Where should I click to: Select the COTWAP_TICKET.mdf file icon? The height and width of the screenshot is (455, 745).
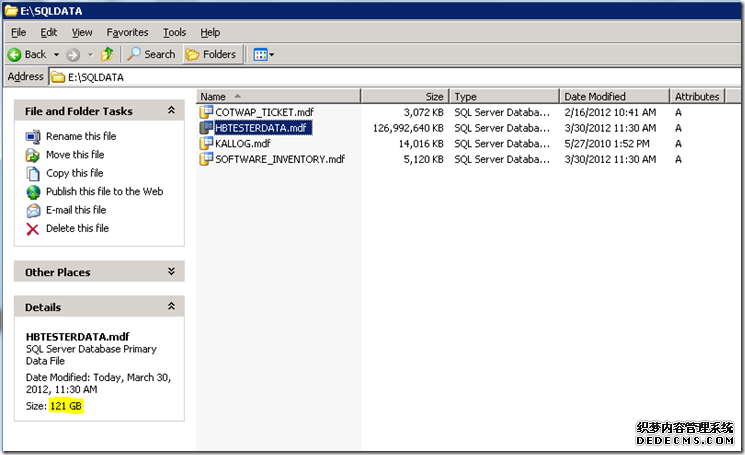[207, 112]
